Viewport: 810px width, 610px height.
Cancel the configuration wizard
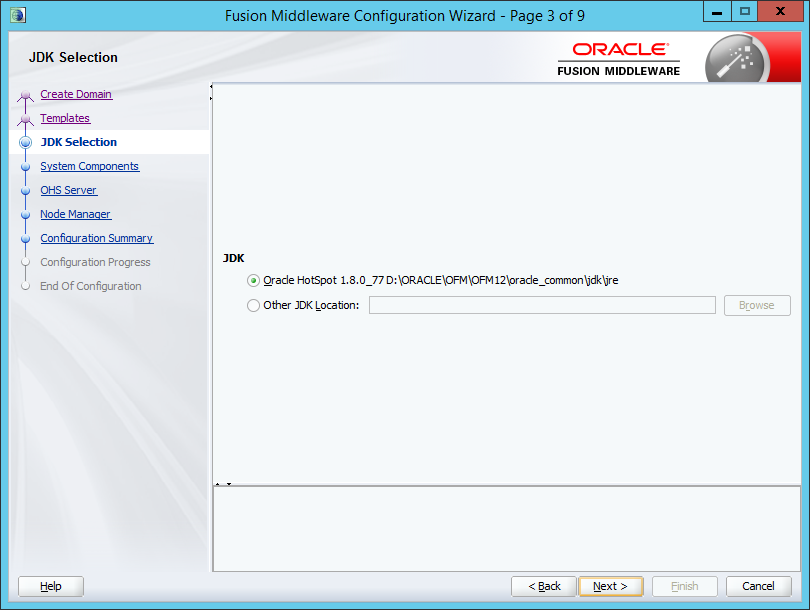coord(758,586)
